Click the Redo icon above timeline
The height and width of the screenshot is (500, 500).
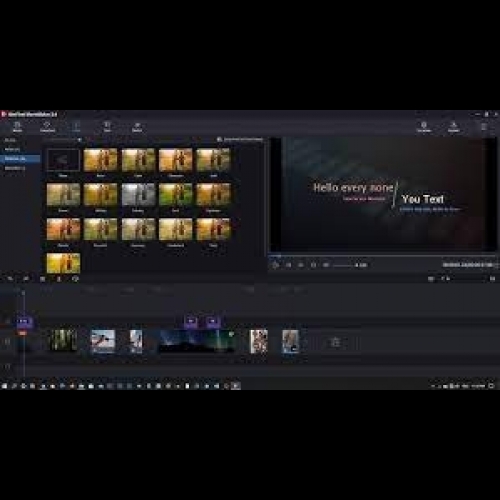(x=26, y=279)
